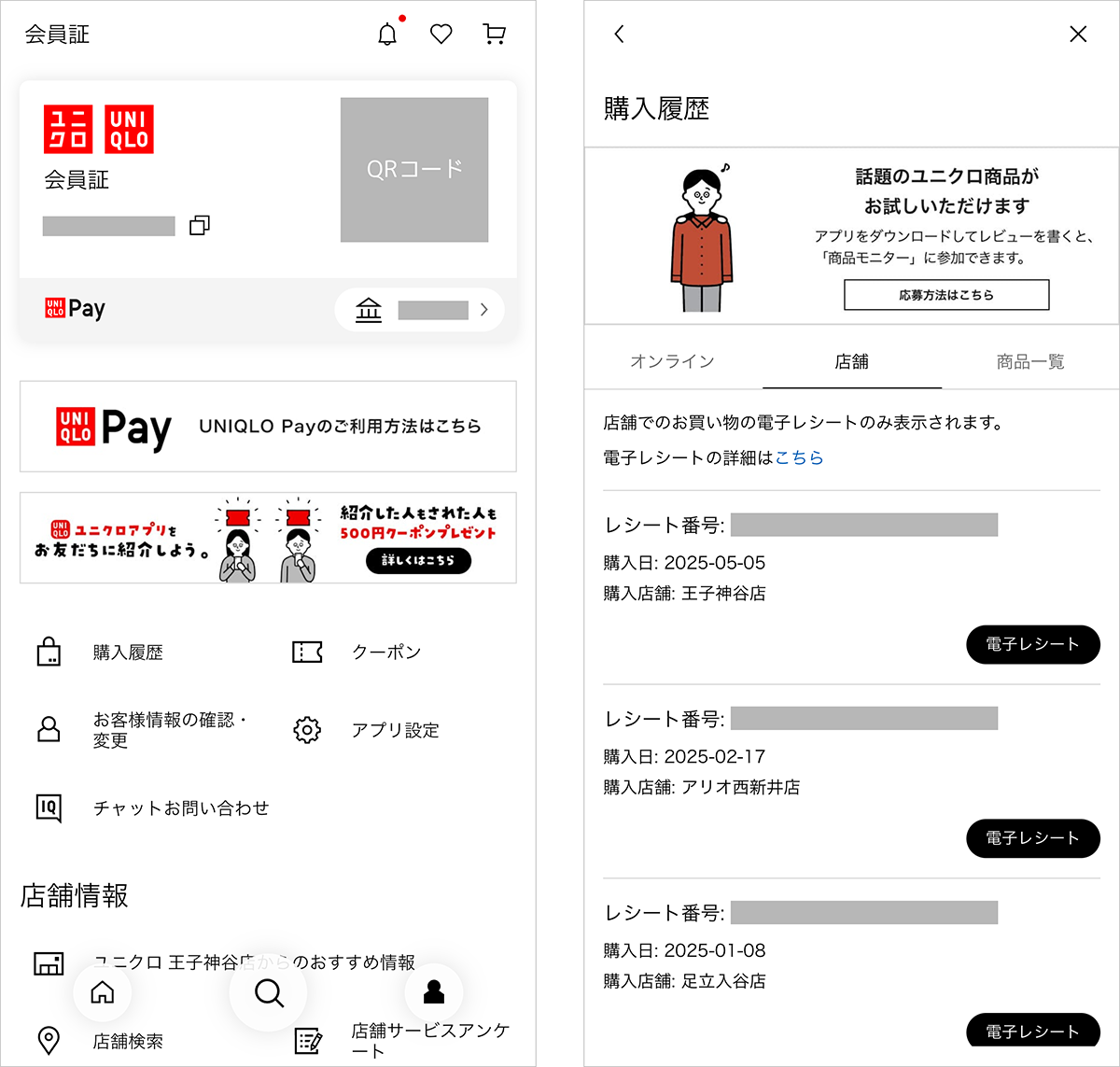
Task: Open UNIQLO Pay bank account selector
Action: pos(419,310)
